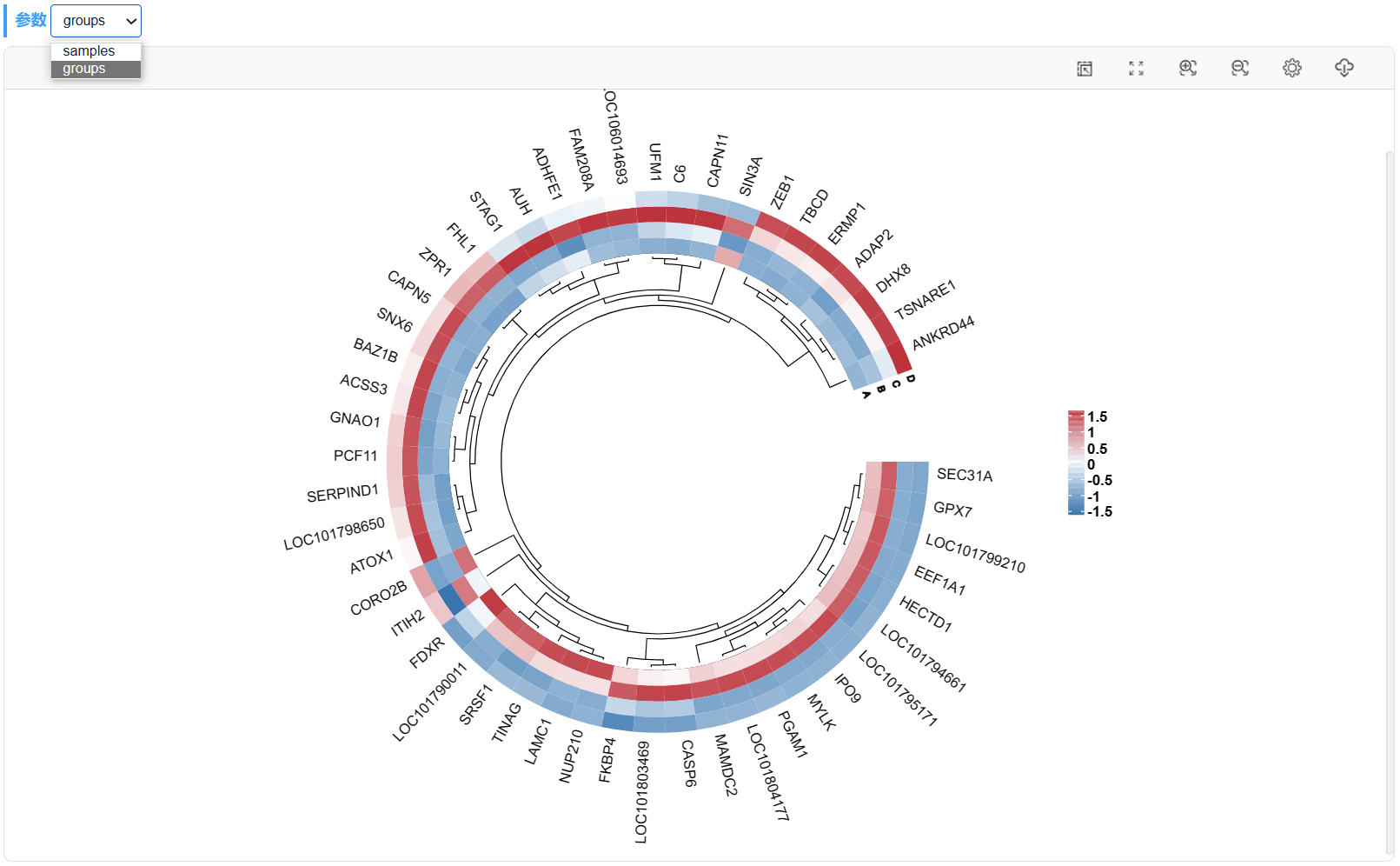Click the red top of the color legend

(x=1076, y=416)
